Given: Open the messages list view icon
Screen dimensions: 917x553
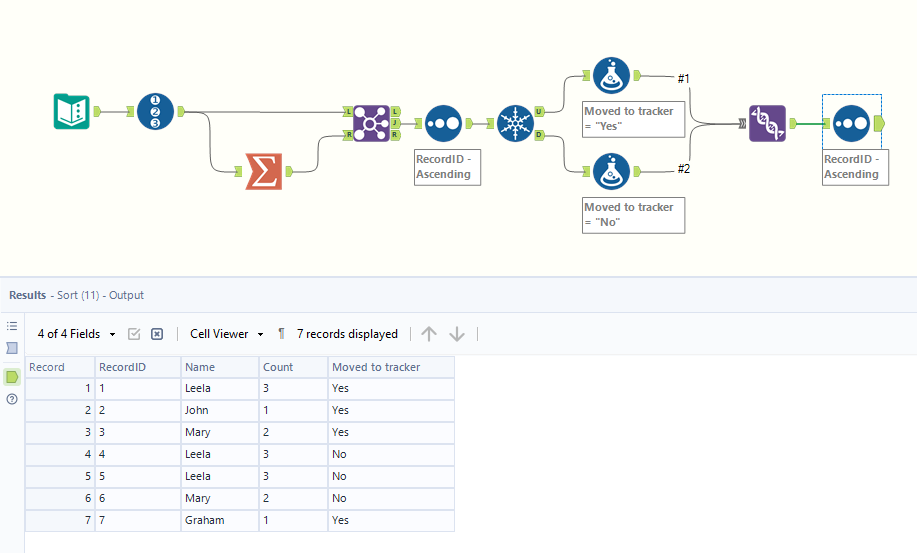Looking at the screenshot, I should 12,326.
